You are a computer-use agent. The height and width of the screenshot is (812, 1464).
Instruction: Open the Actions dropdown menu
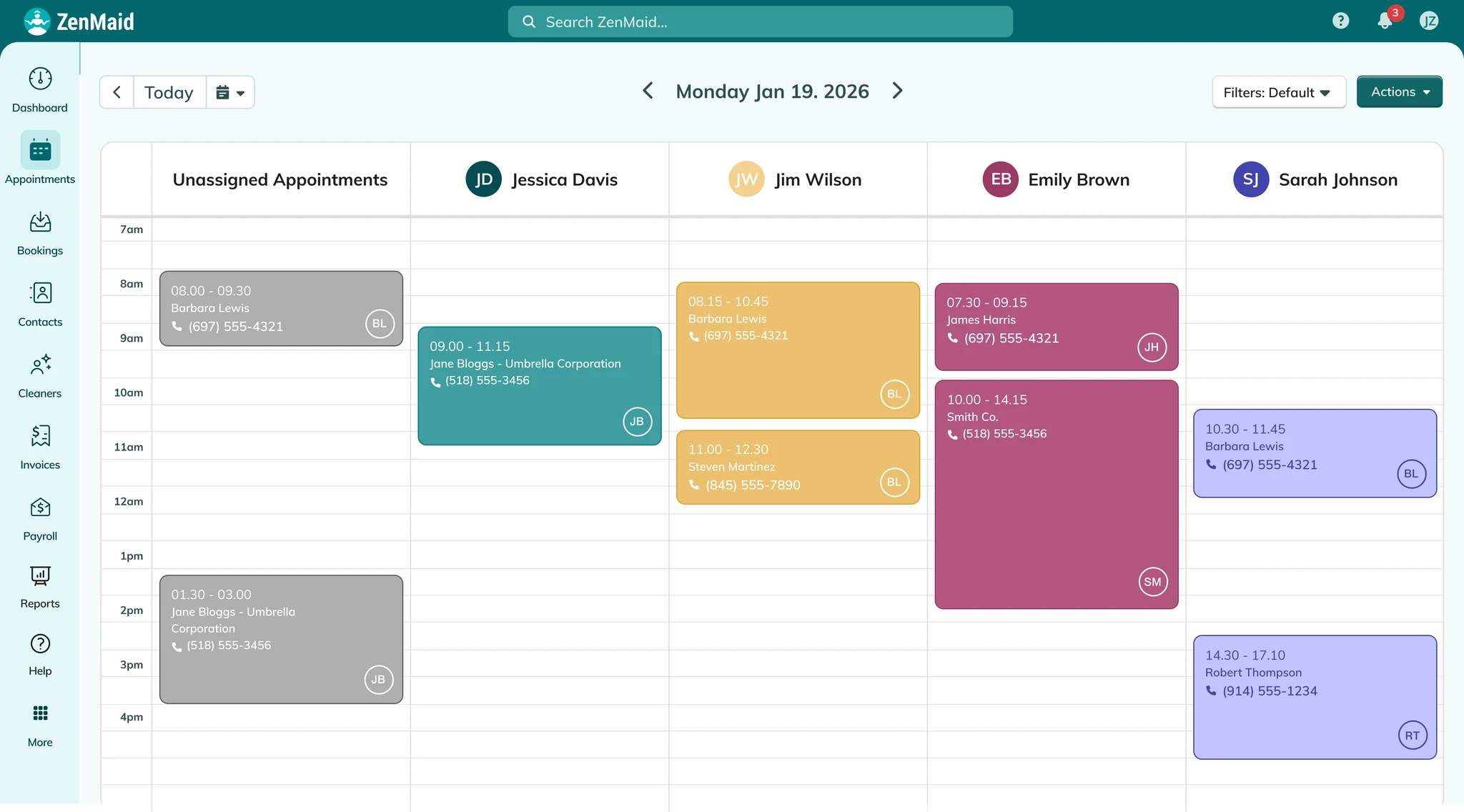[1400, 91]
